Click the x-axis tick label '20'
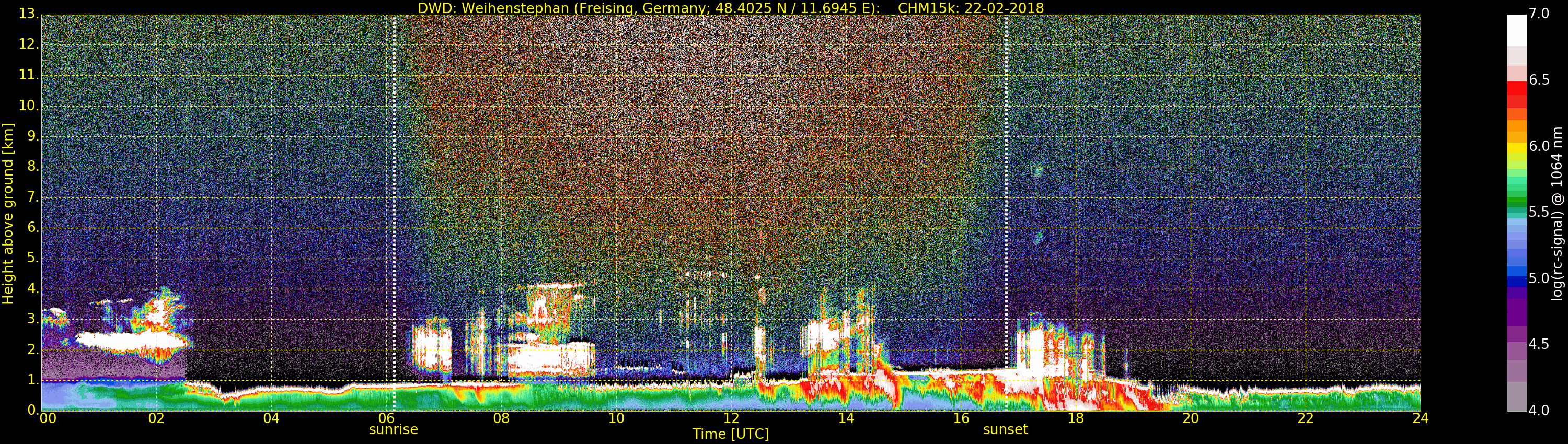The width and height of the screenshot is (1568, 444). point(1191,418)
